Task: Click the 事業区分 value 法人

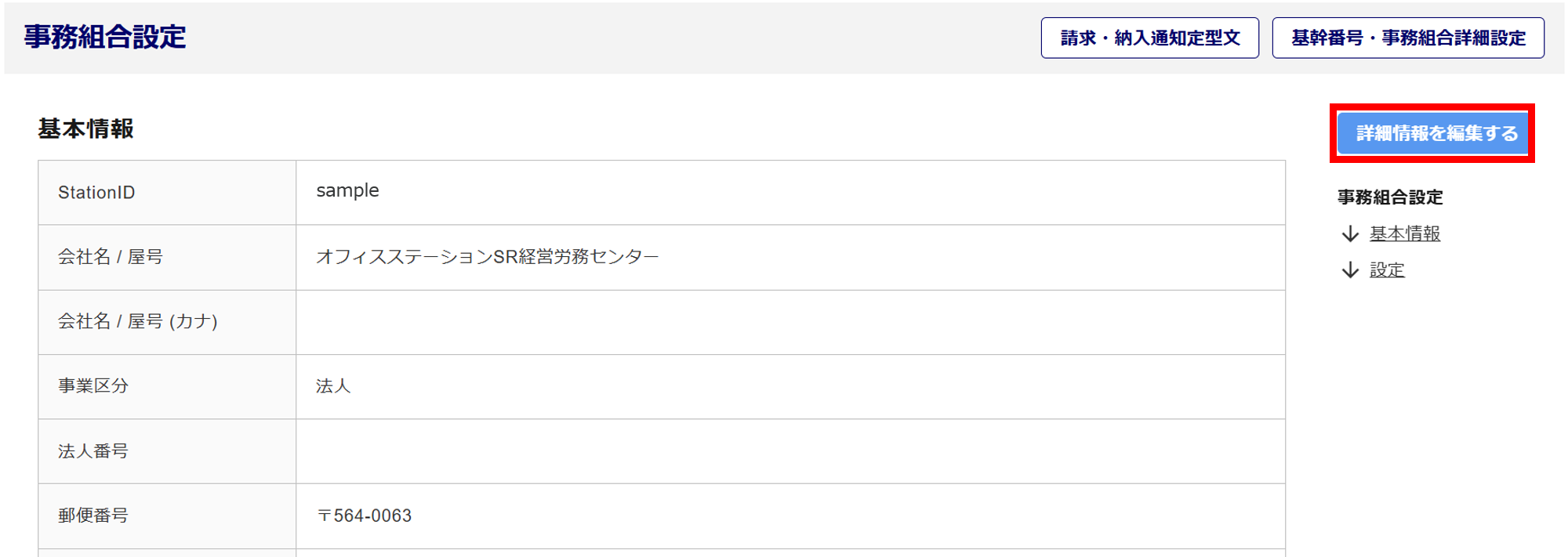Action: tap(333, 386)
